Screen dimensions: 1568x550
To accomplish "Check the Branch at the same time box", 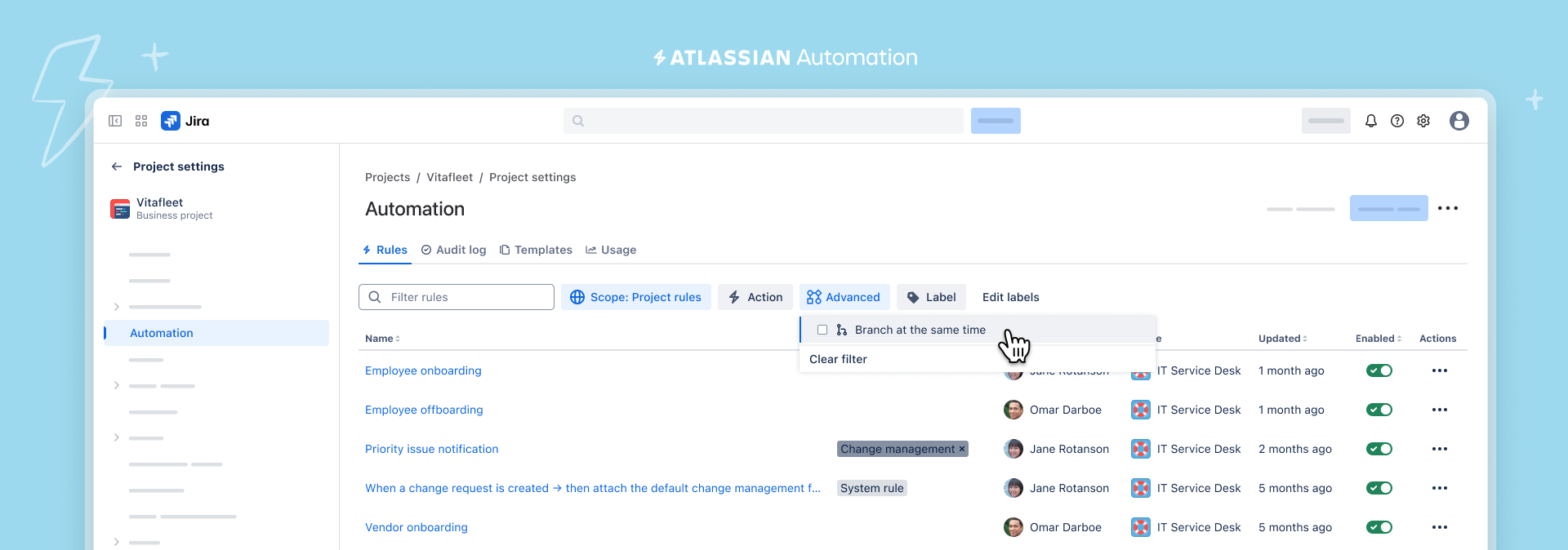I will 822,330.
